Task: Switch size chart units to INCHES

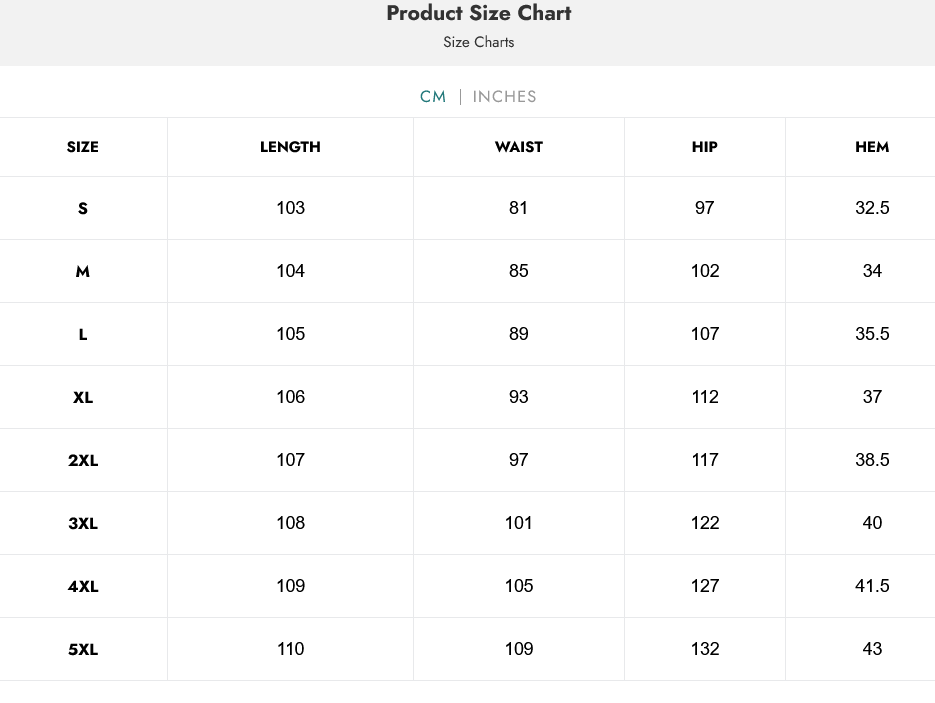Action: 504,97
